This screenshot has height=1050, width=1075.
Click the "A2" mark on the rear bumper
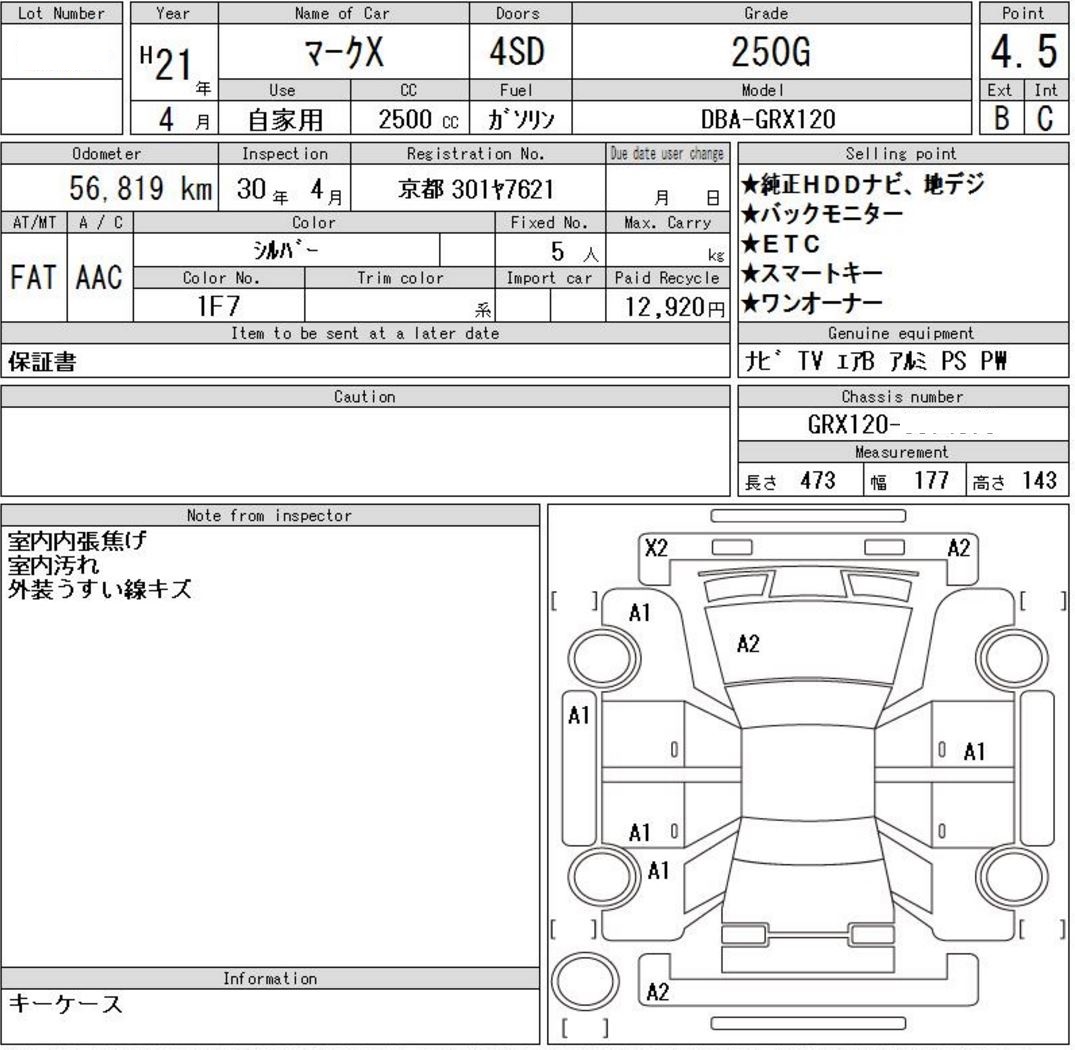coord(657,992)
